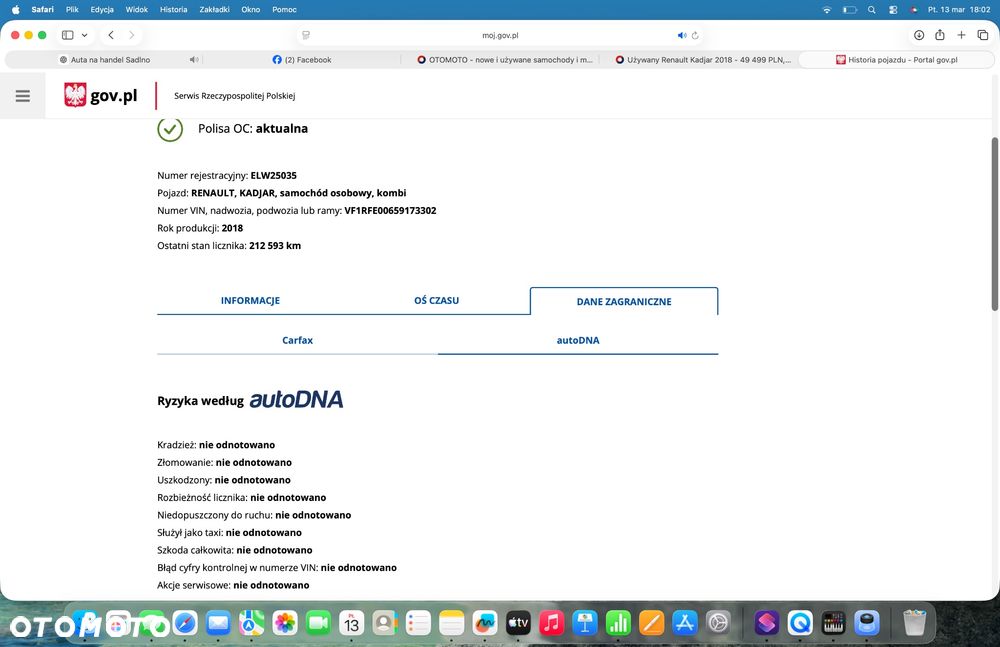This screenshot has width=1000, height=647.
Task: Open Apple TV from the Dock
Action: pyautogui.click(x=518, y=623)
